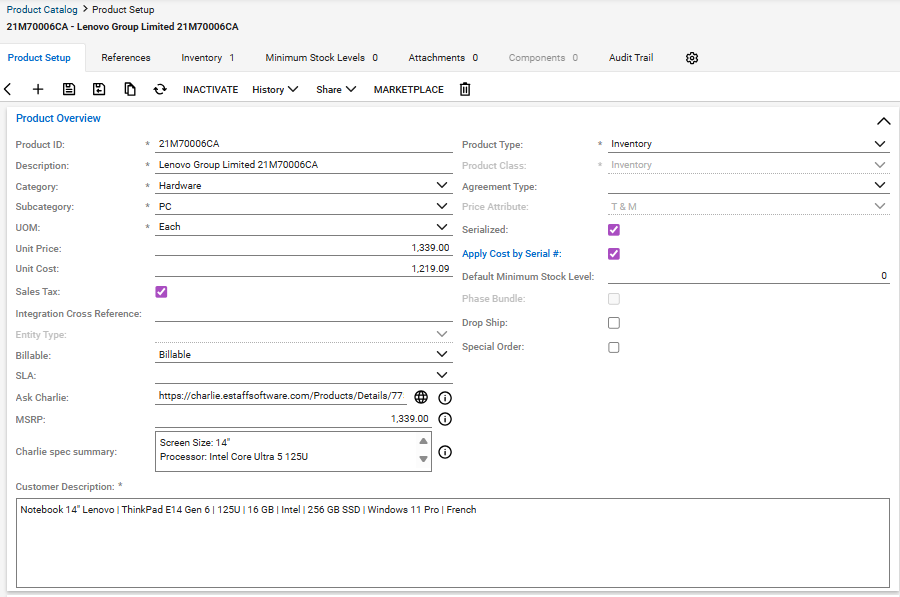Enable the Drop Ship checkbox

pyautogui.click(x=614, y=323)
